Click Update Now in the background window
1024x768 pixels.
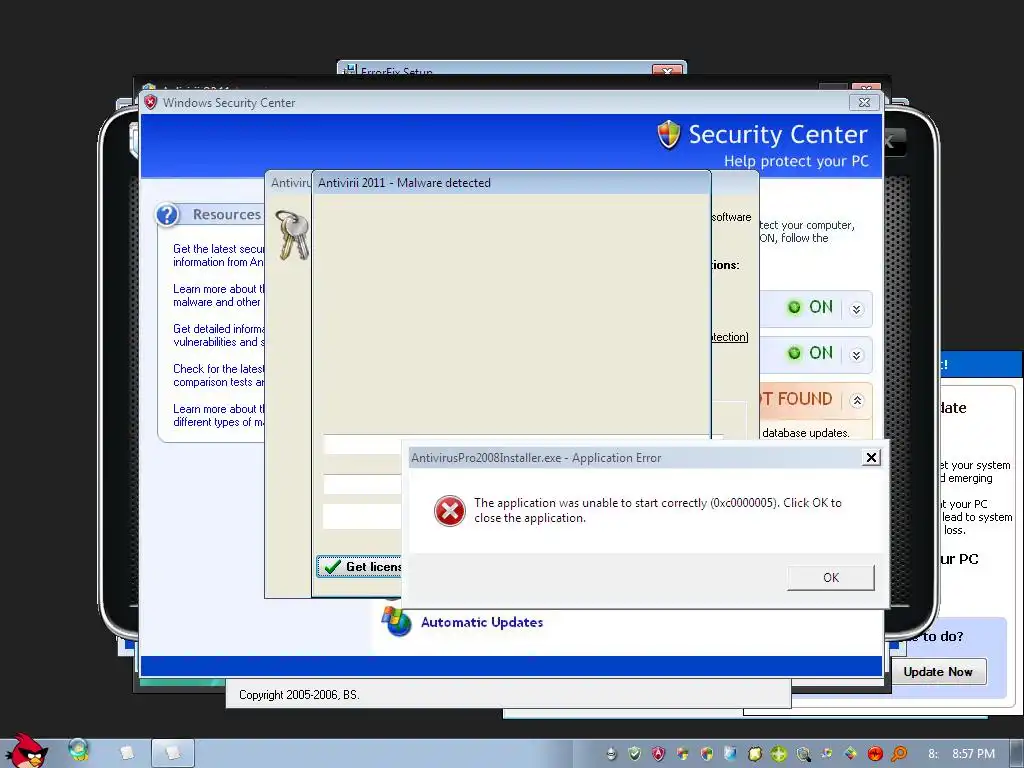[x=938, y=671]
